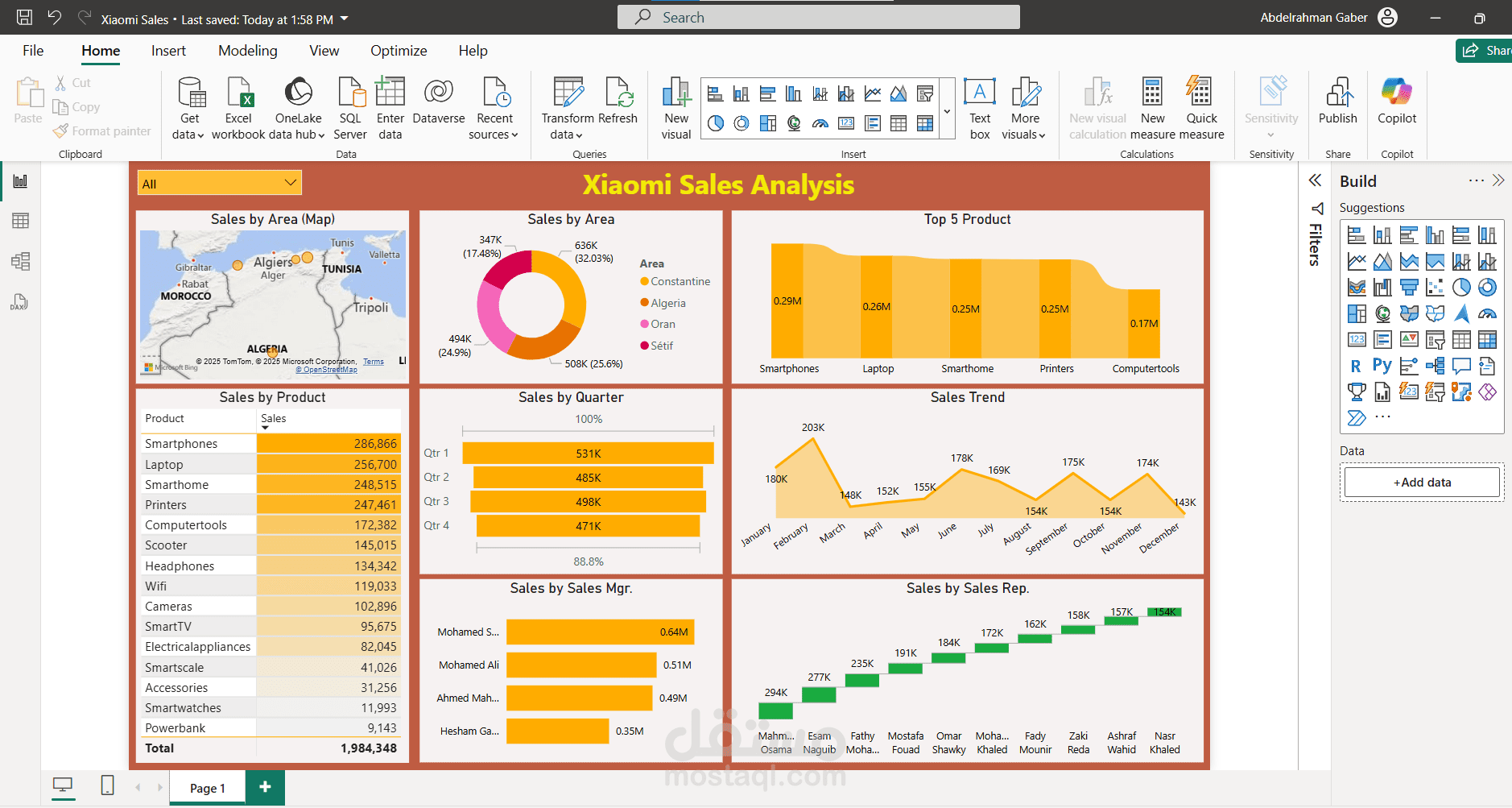Open the Model view in the left sidebar

(20, 261)
